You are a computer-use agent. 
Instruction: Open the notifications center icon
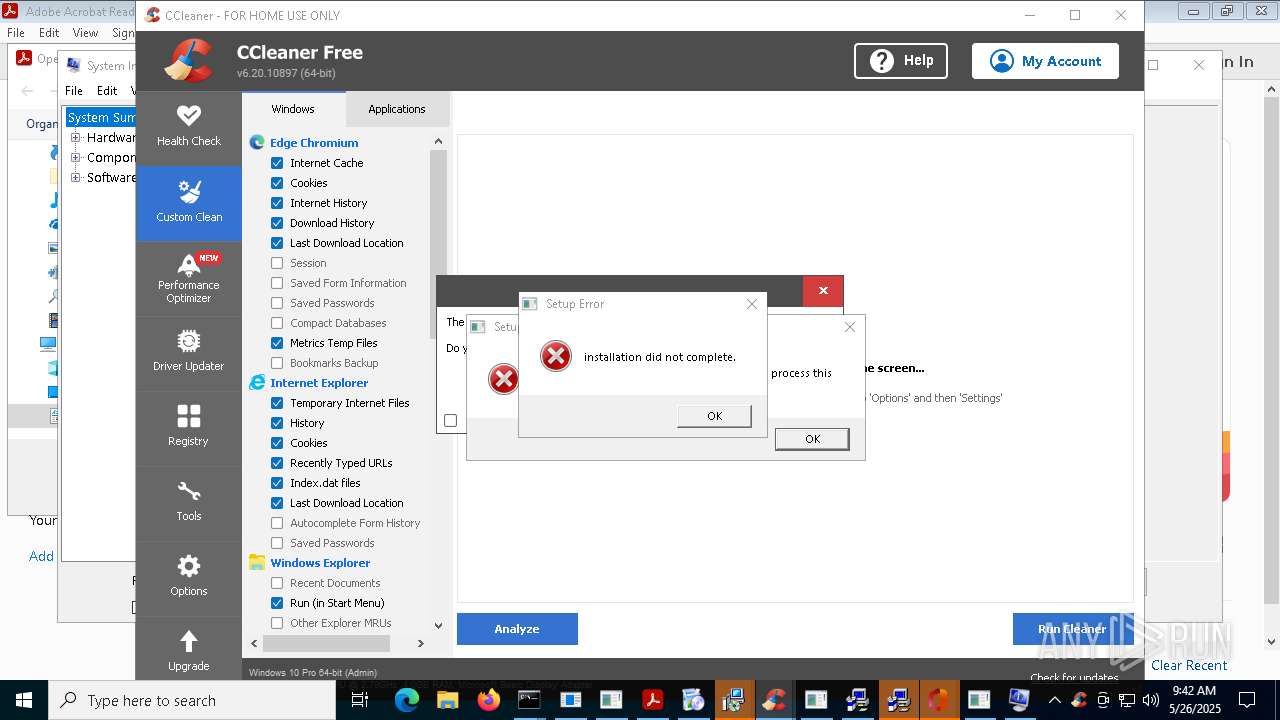tap(1247, 700)
